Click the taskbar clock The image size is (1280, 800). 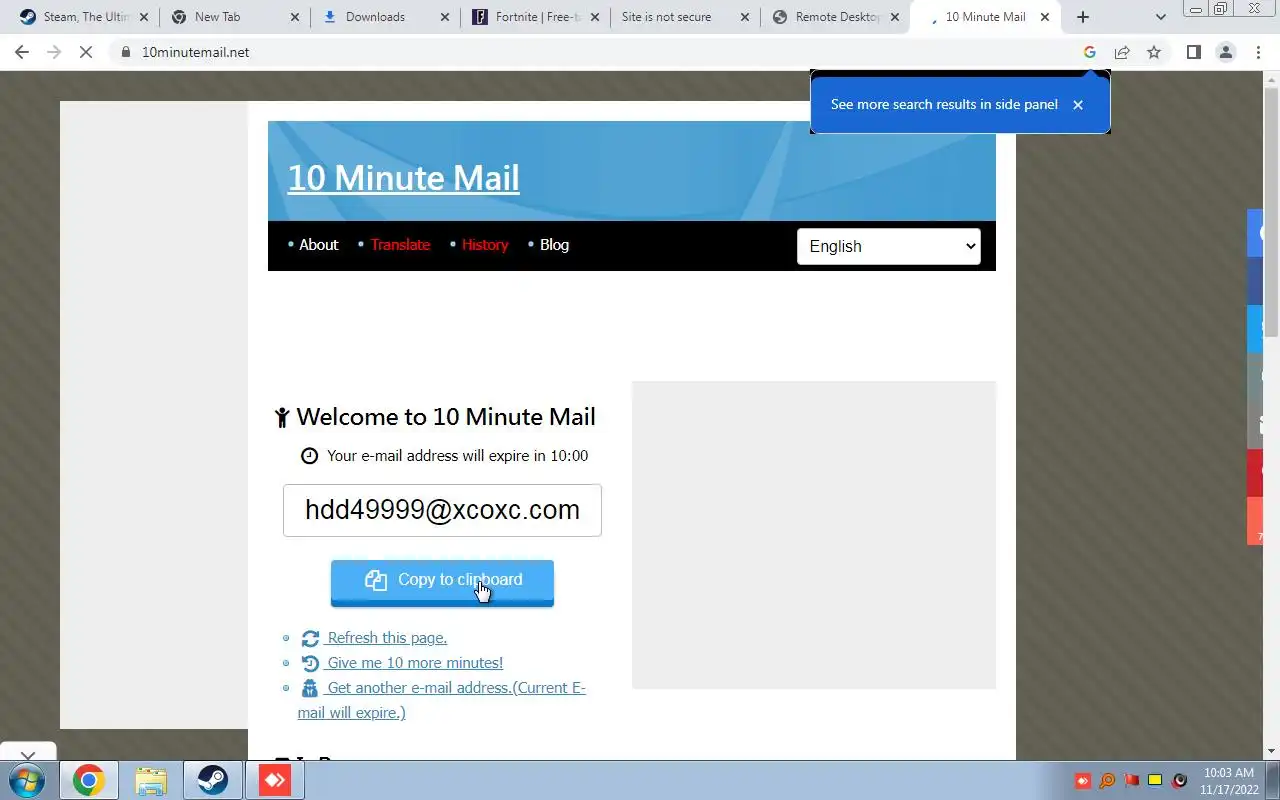click(1228, 781)
